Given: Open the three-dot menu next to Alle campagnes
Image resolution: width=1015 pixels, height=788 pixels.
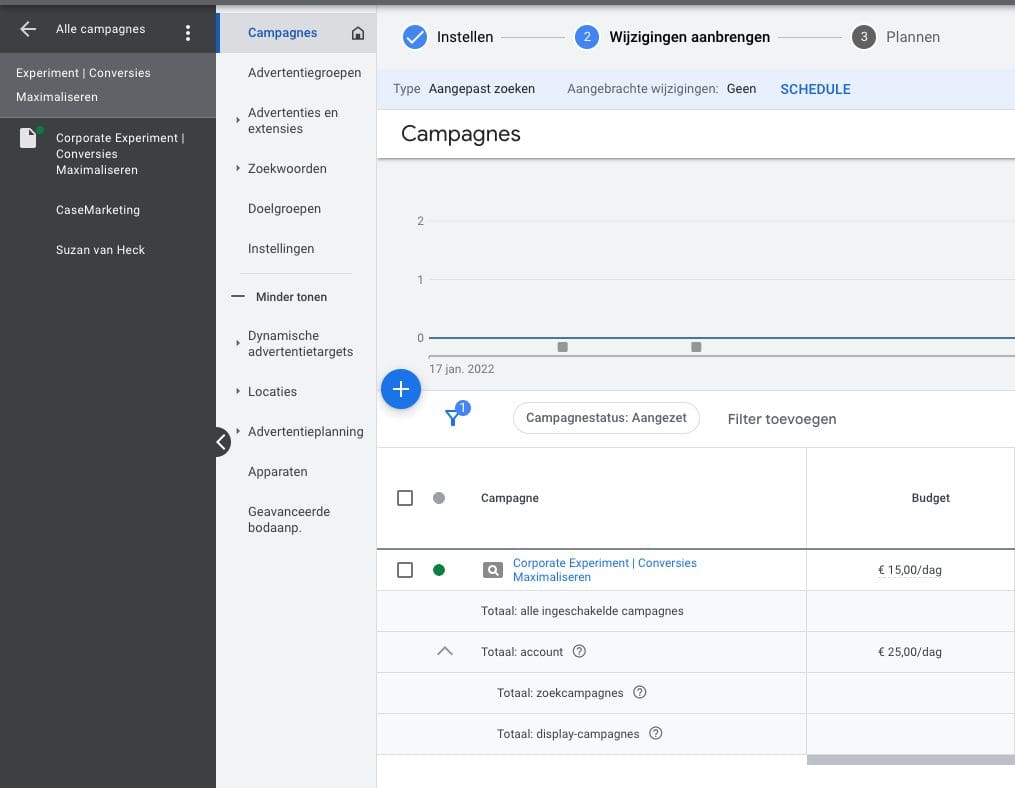Looking at the screenshot, I should [188, 33].
